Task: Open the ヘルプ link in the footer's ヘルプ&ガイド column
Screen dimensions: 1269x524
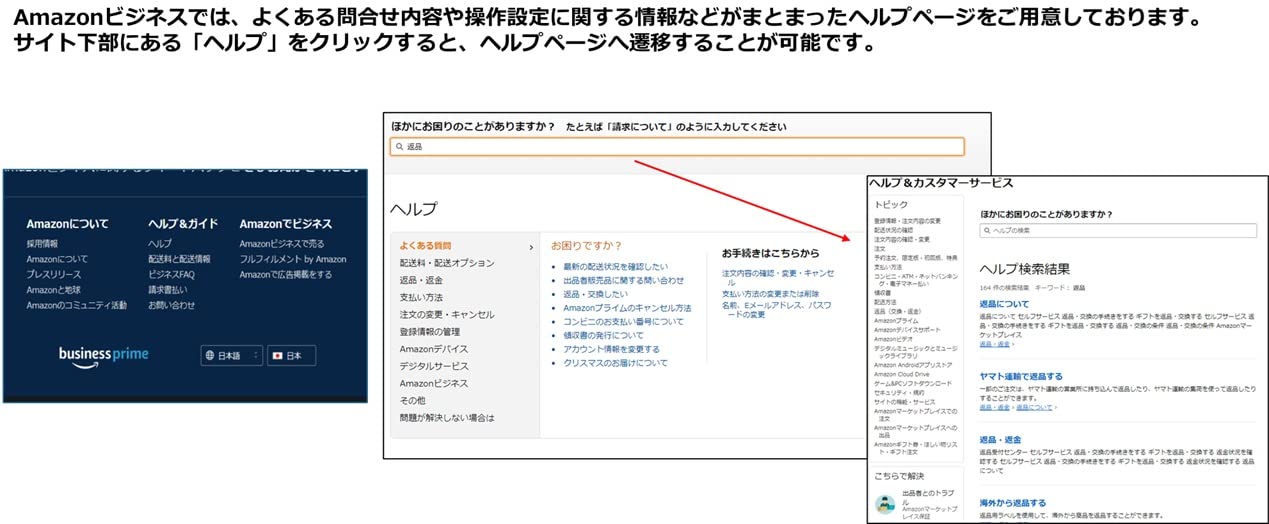Action: point(160,243)
